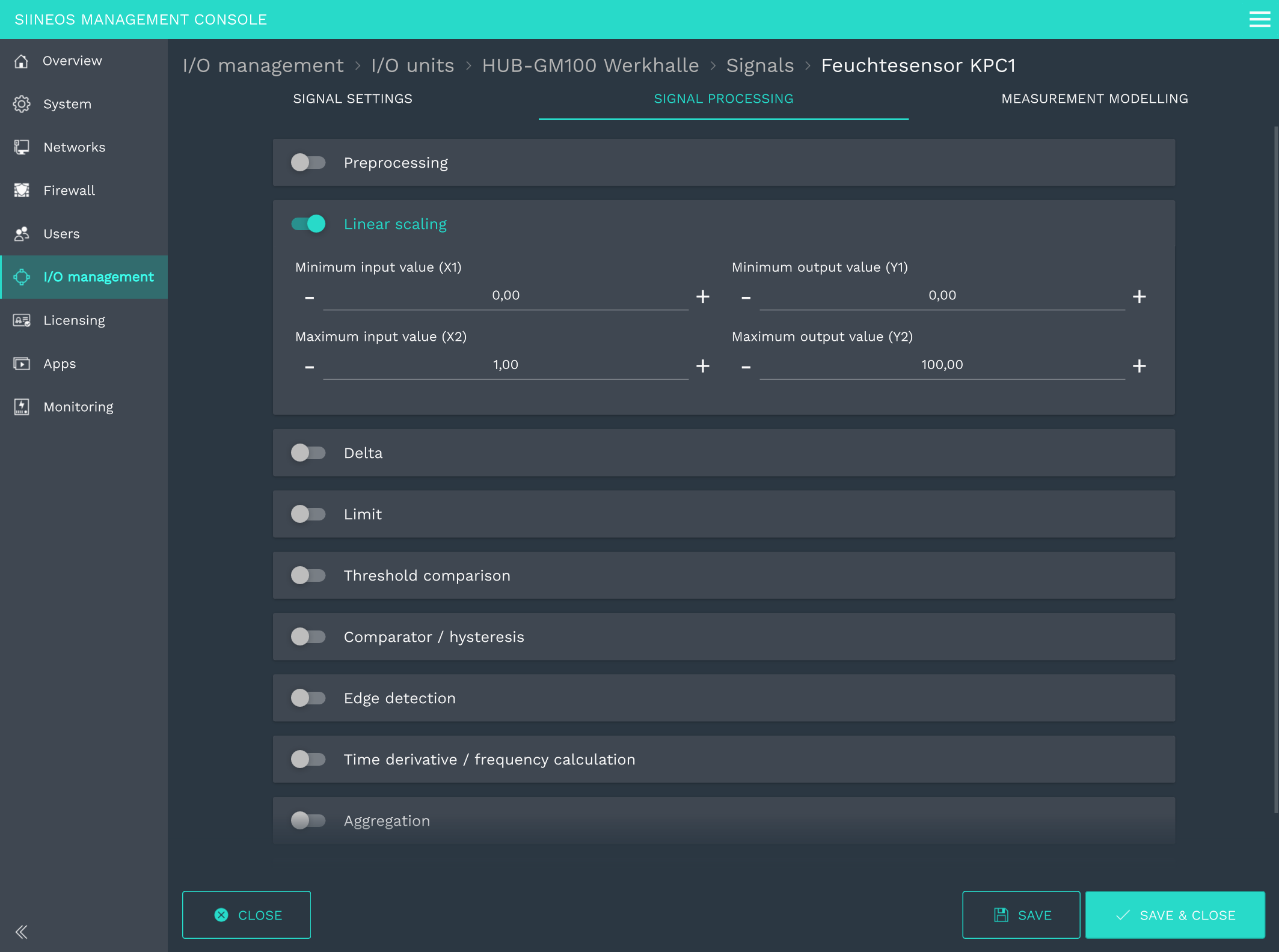Increase Maximum output value (Y2)
1279x952 pixels.
pos(1139,365)
